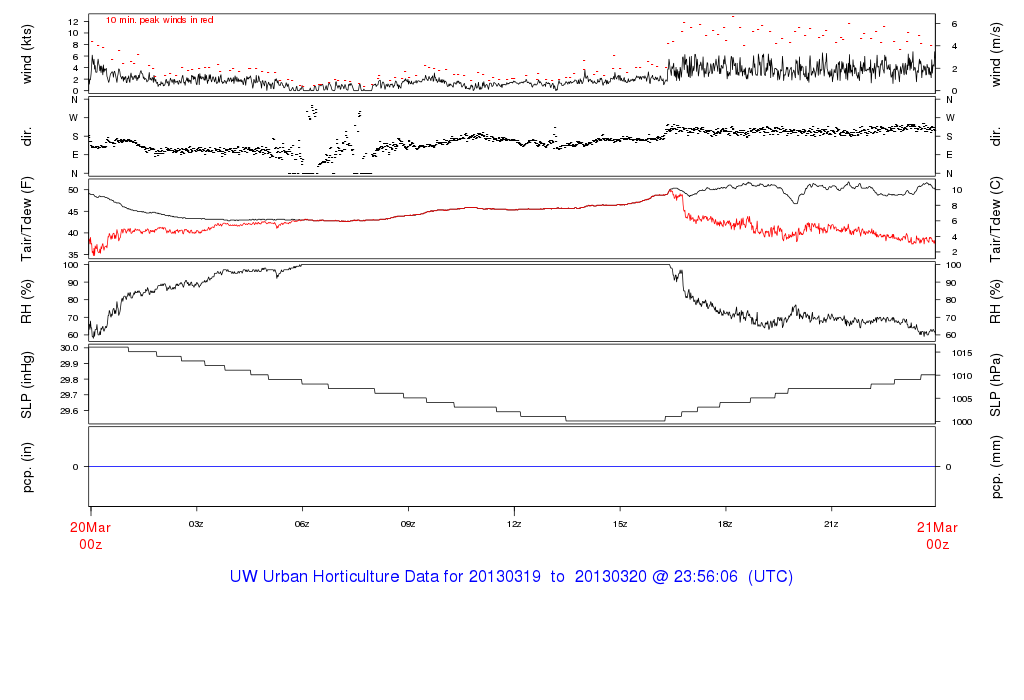Click the 'W' direction tick on left axis
The height and width of the screenshot is (700, 1024).
pos(74,118)
